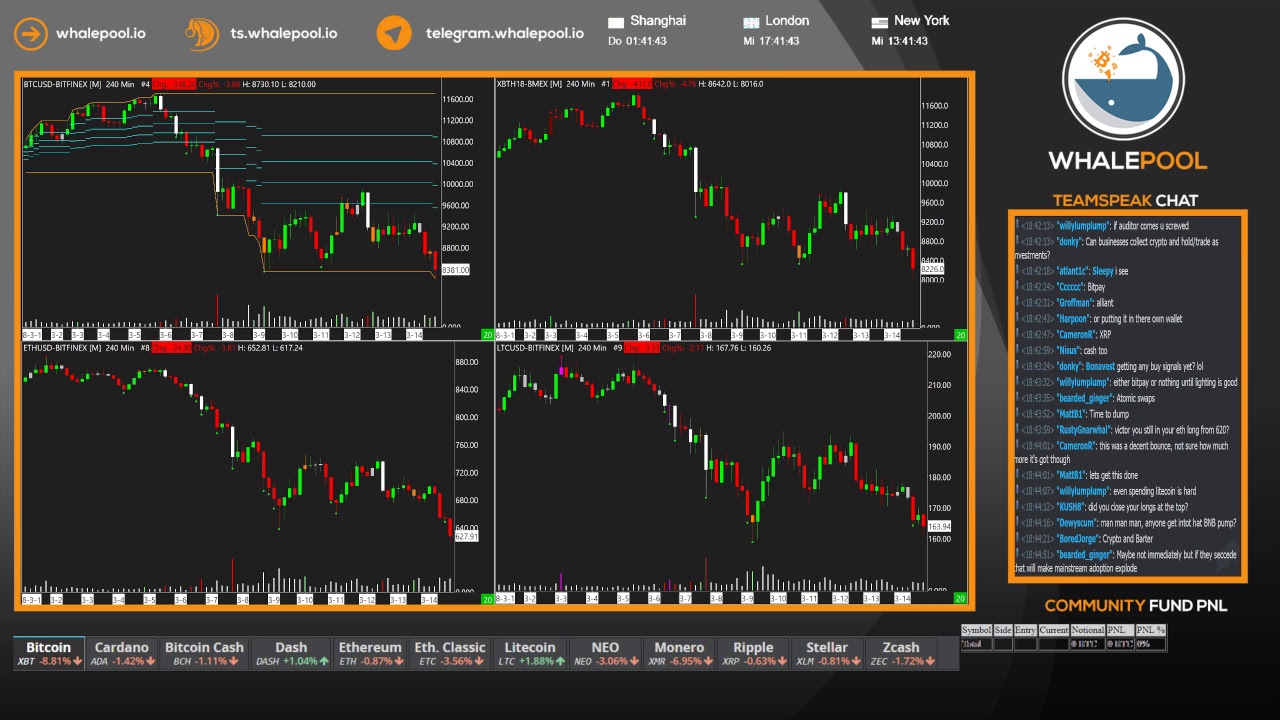
Task: Click the COMMUNITY FUND PNL heading
Action: 1135,605
